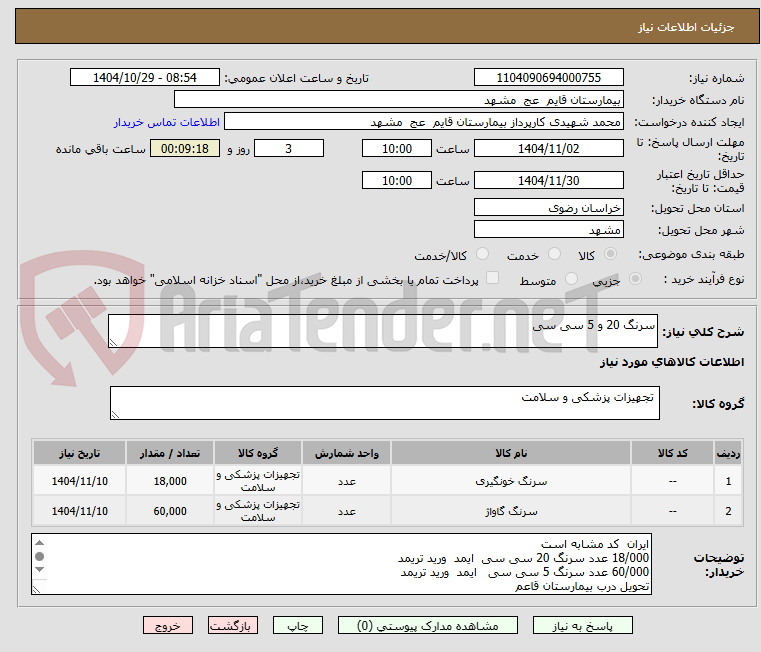Click the استان محل تحویل field

(x=548, y=207)
